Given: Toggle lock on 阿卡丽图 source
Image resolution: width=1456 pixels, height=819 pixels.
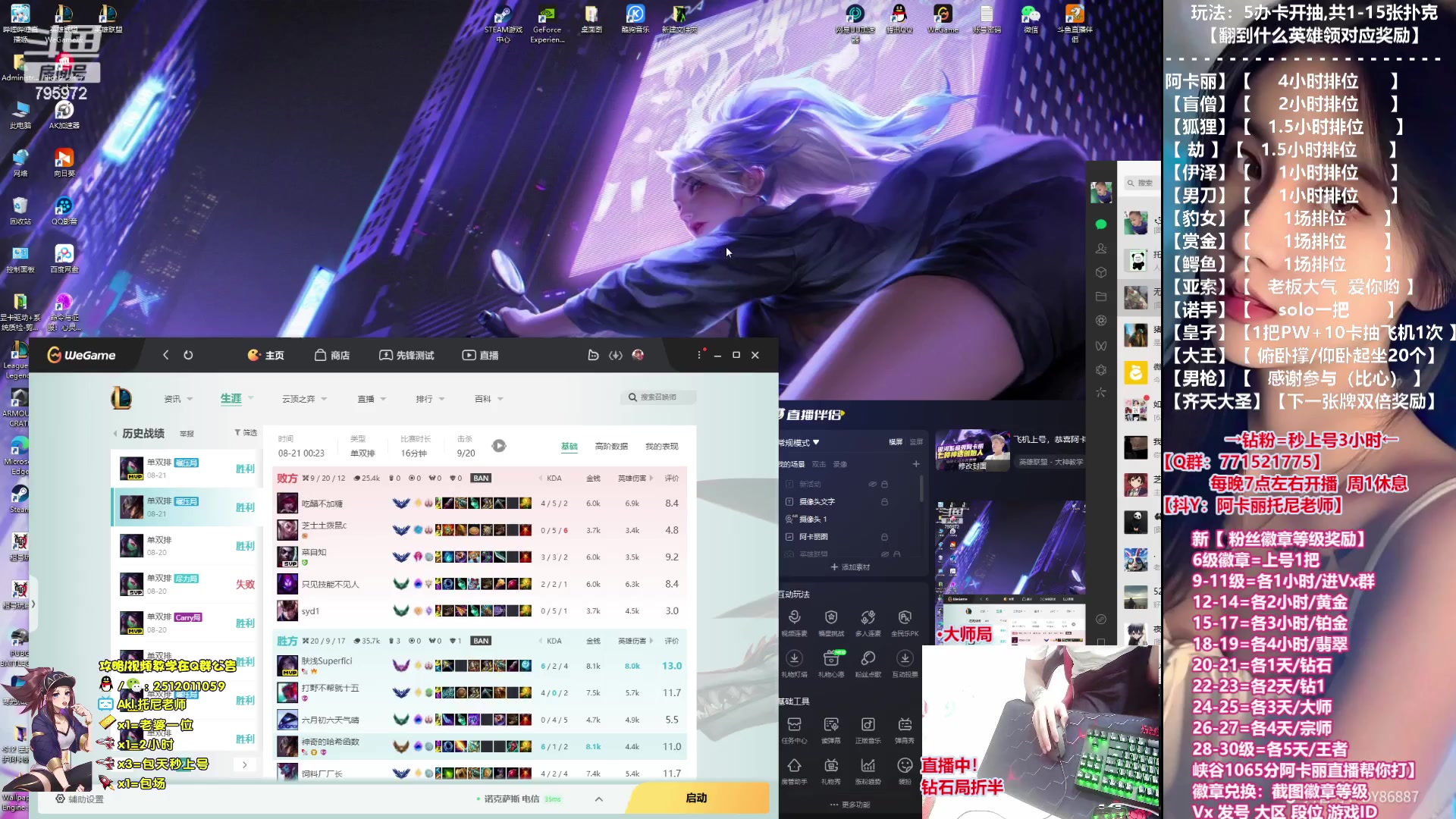Looking at the screenshot, I should pos(884,536).
